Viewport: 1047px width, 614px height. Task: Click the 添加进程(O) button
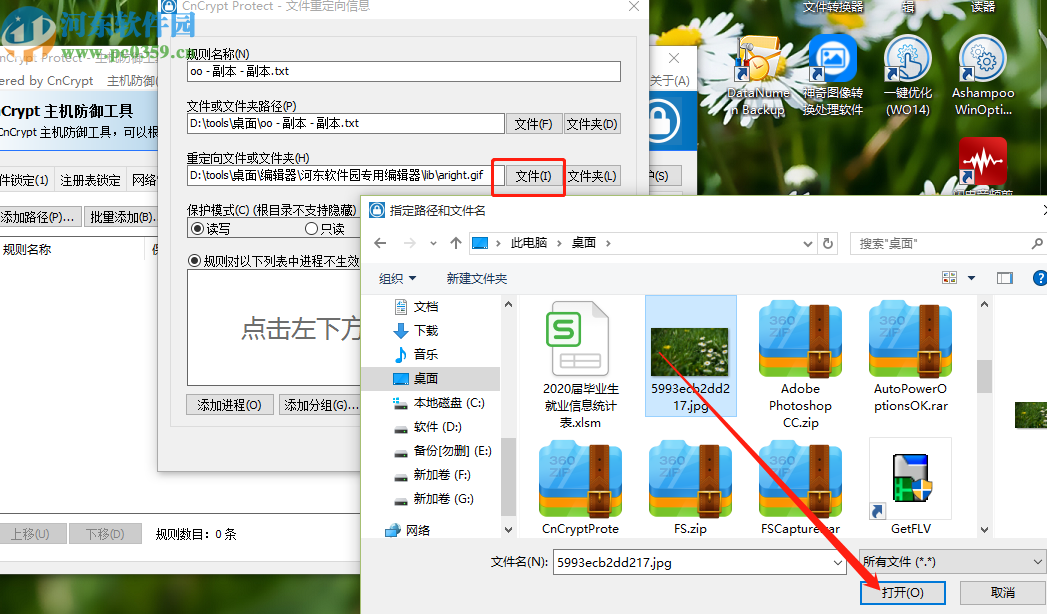229,405
